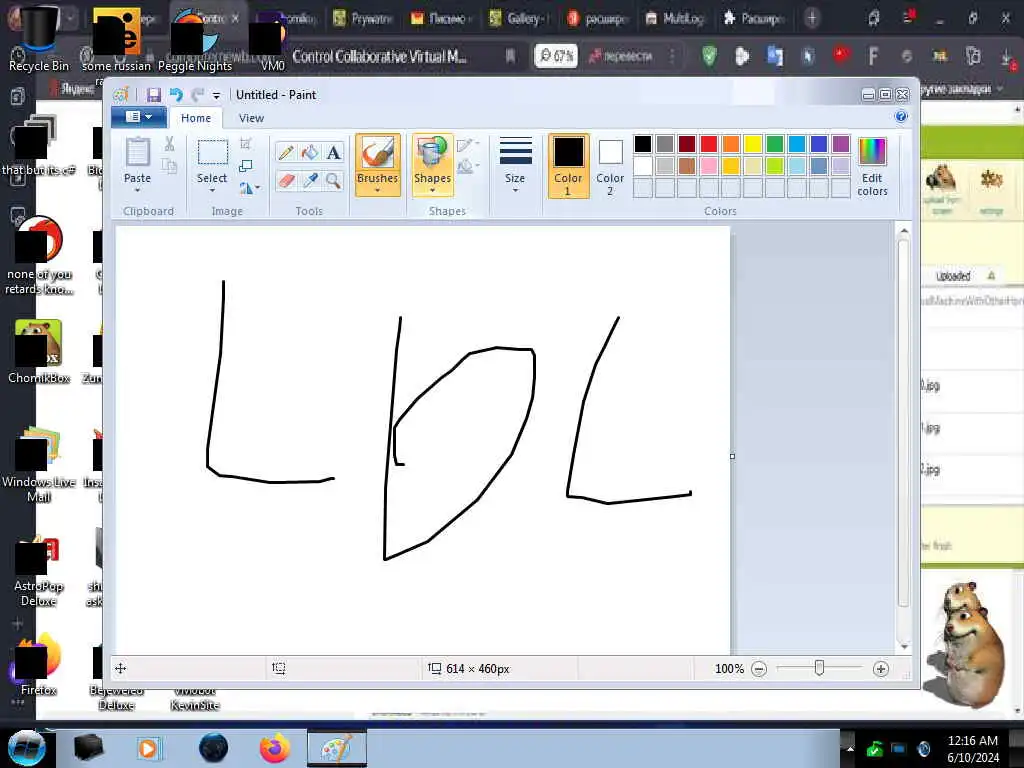
Task: Open Windows Media Player taskbar icon
Action: click(148, 748)
